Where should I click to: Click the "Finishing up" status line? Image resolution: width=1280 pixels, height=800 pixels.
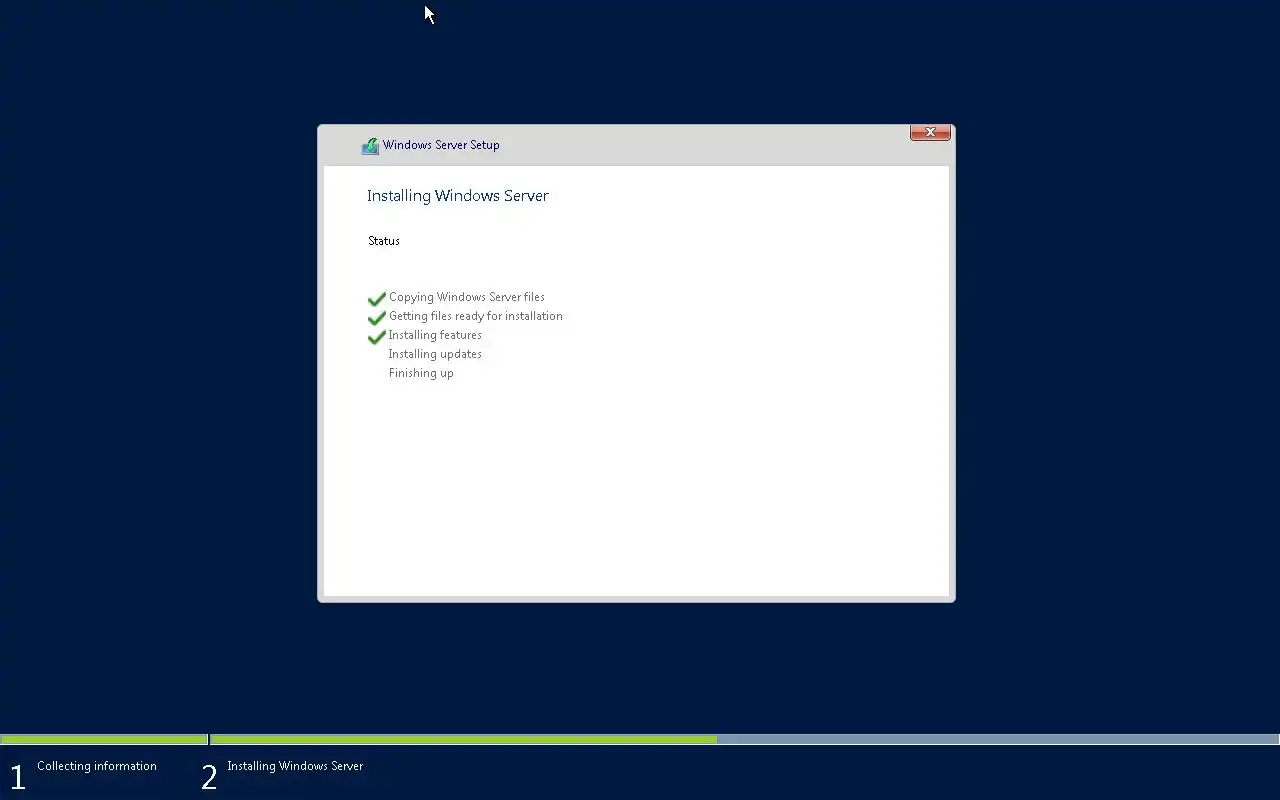point(421,373)
